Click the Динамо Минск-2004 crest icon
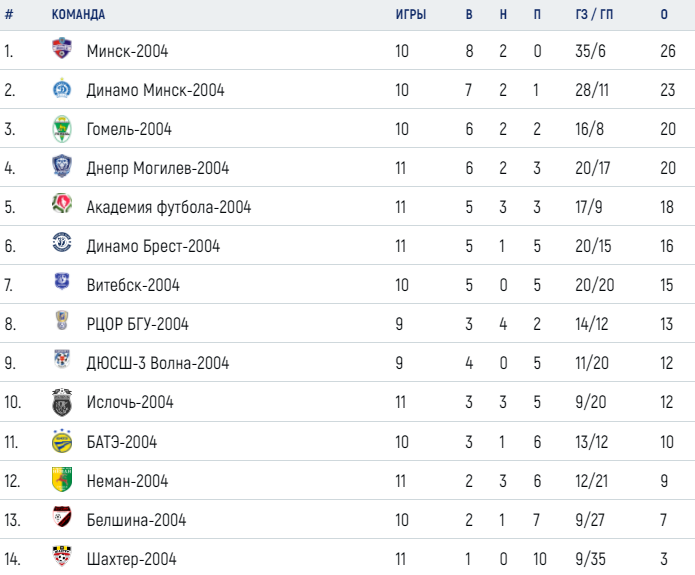This screenshot has height=575, width=695. tap(62, 88)
